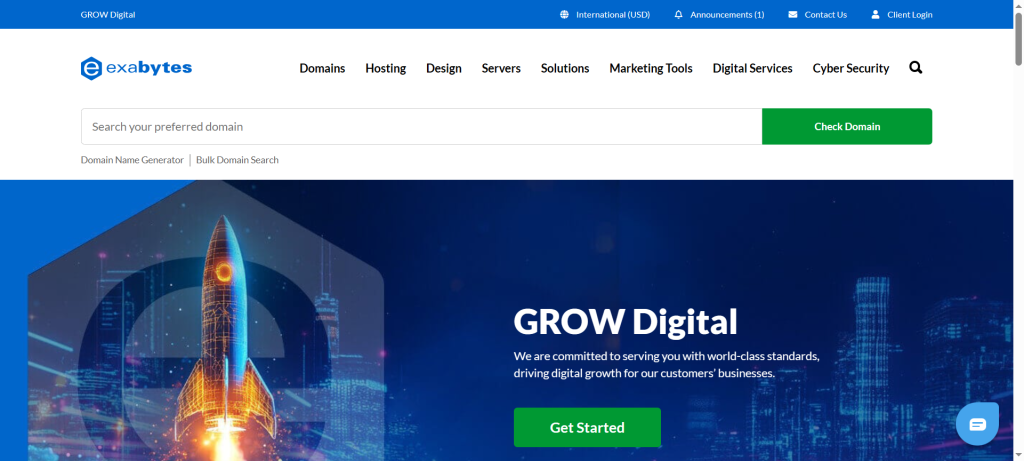The height and width of the screenshot is (461, 1024).
Task: Click the globe icon for region
Action: 565,15
